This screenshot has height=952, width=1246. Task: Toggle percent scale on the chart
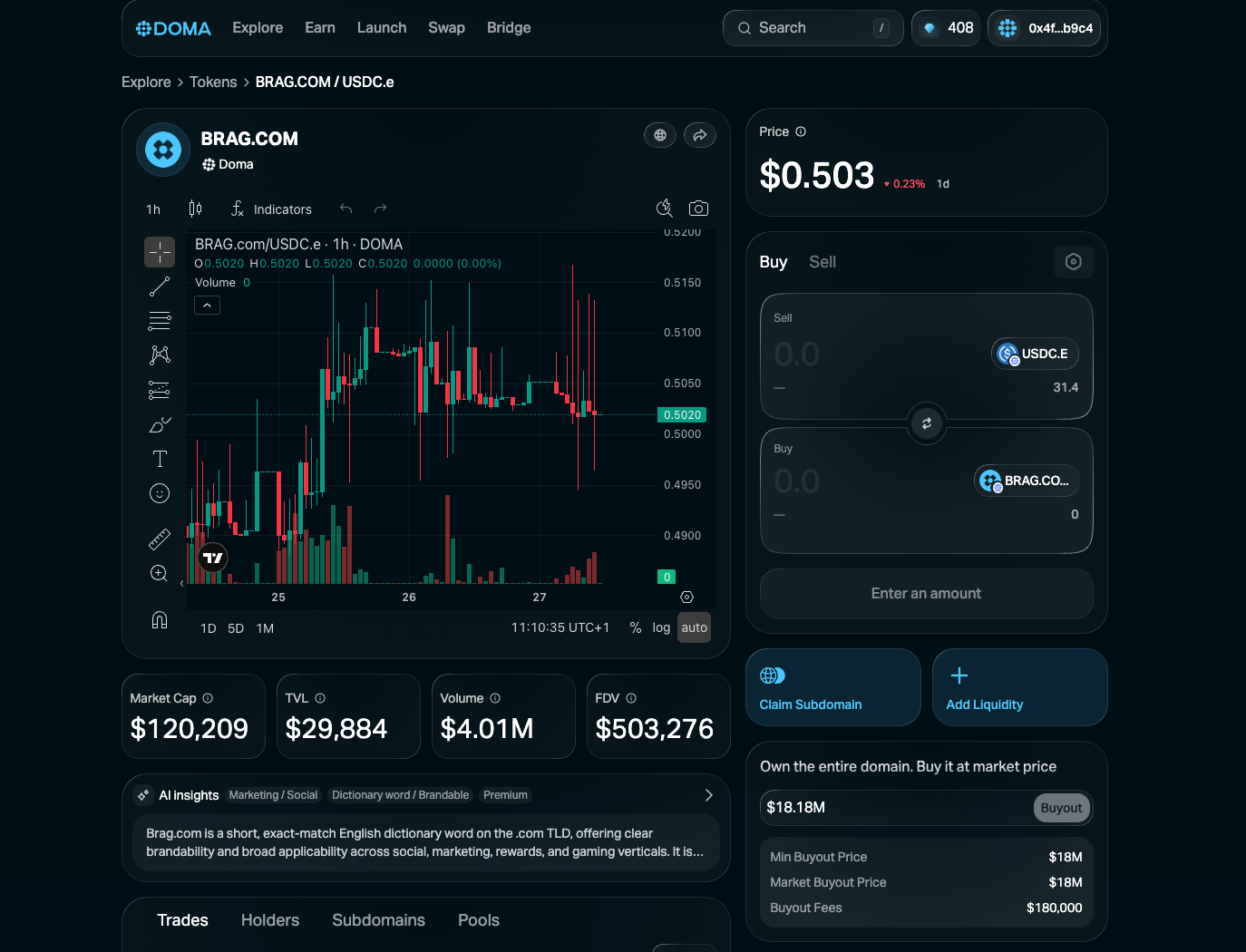click(635, 627)
